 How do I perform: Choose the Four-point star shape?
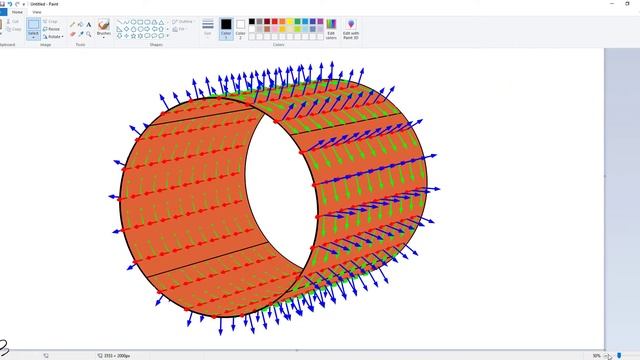point(126,36)
